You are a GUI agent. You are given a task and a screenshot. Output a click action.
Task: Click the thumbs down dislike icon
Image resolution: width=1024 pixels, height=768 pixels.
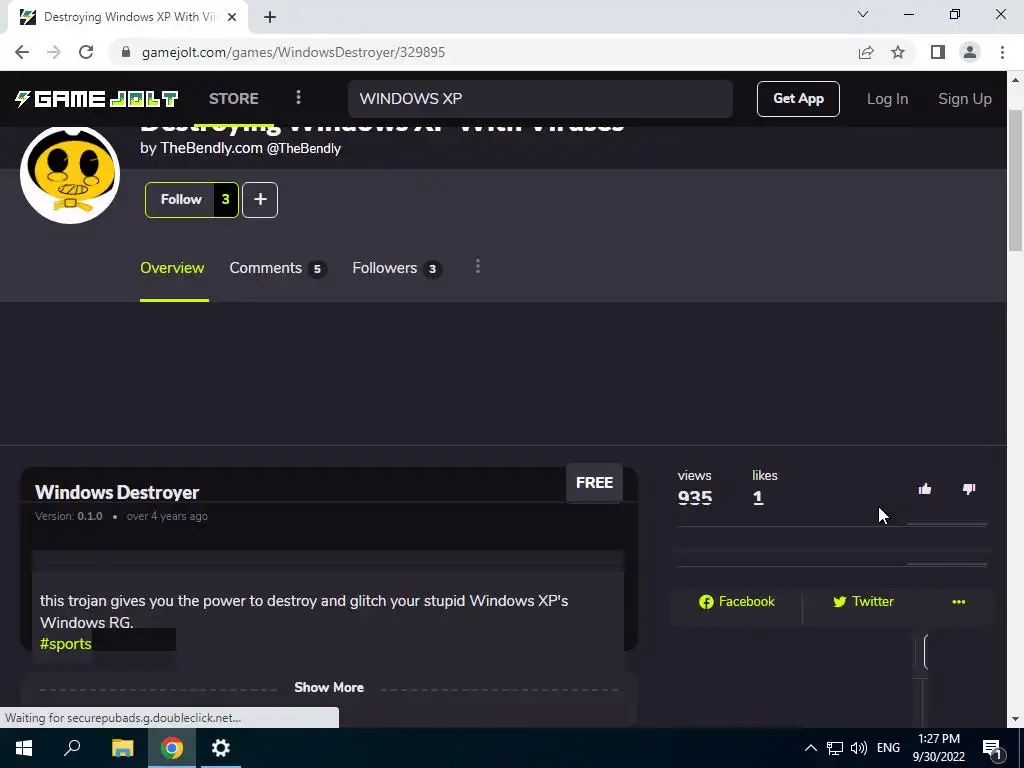coord(969,489)
